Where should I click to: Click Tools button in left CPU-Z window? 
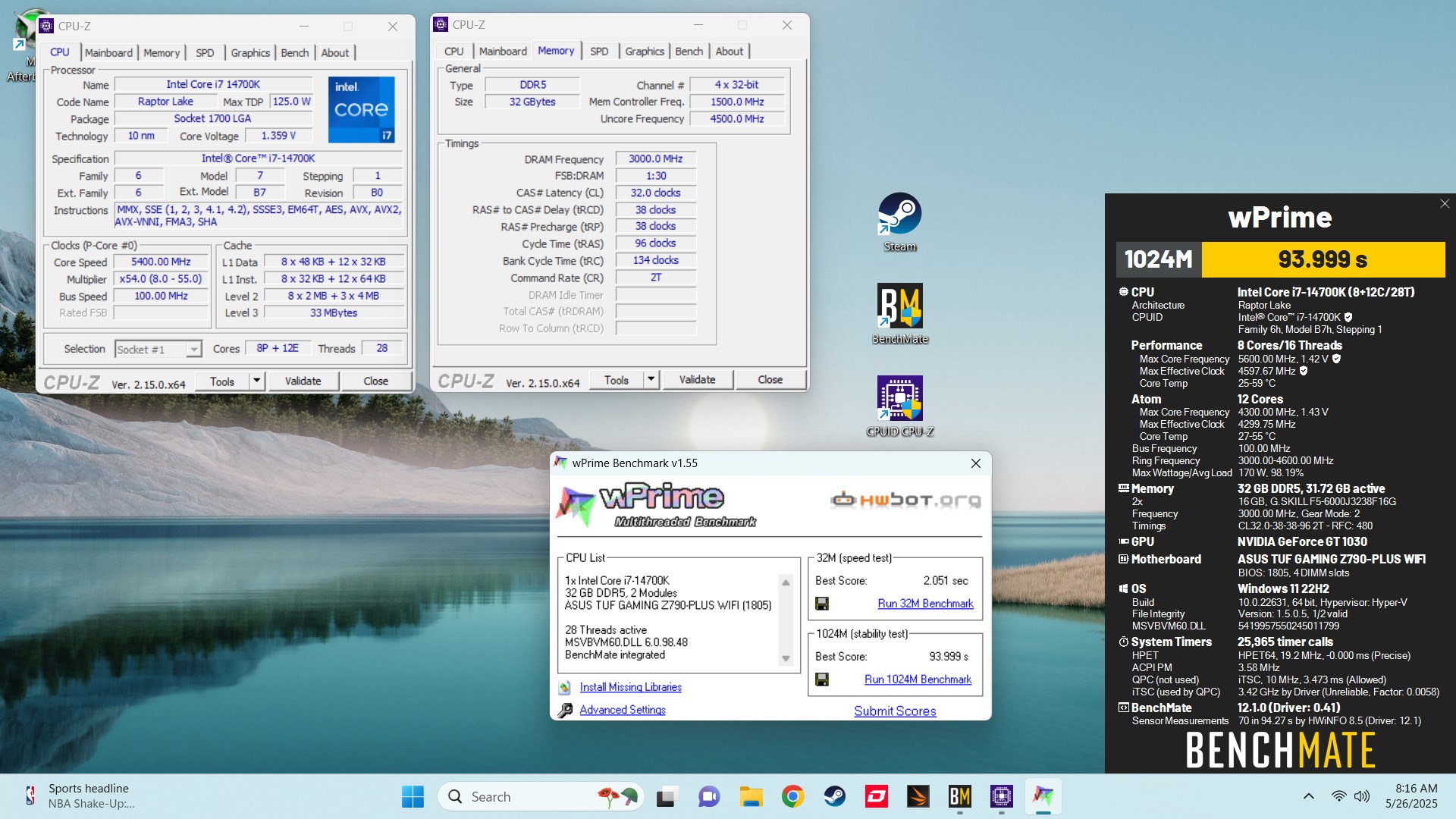pos(222,381)
